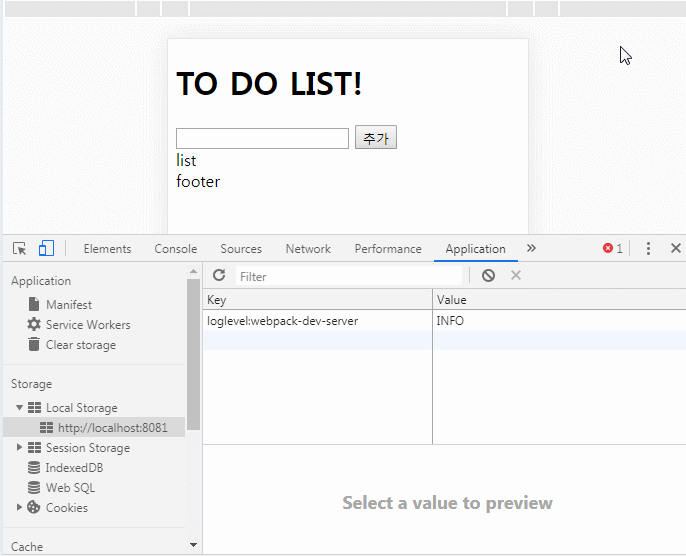Close the DevTools panel
The width and height of the screenshot is (686, 556).
[x=676, y=248]
